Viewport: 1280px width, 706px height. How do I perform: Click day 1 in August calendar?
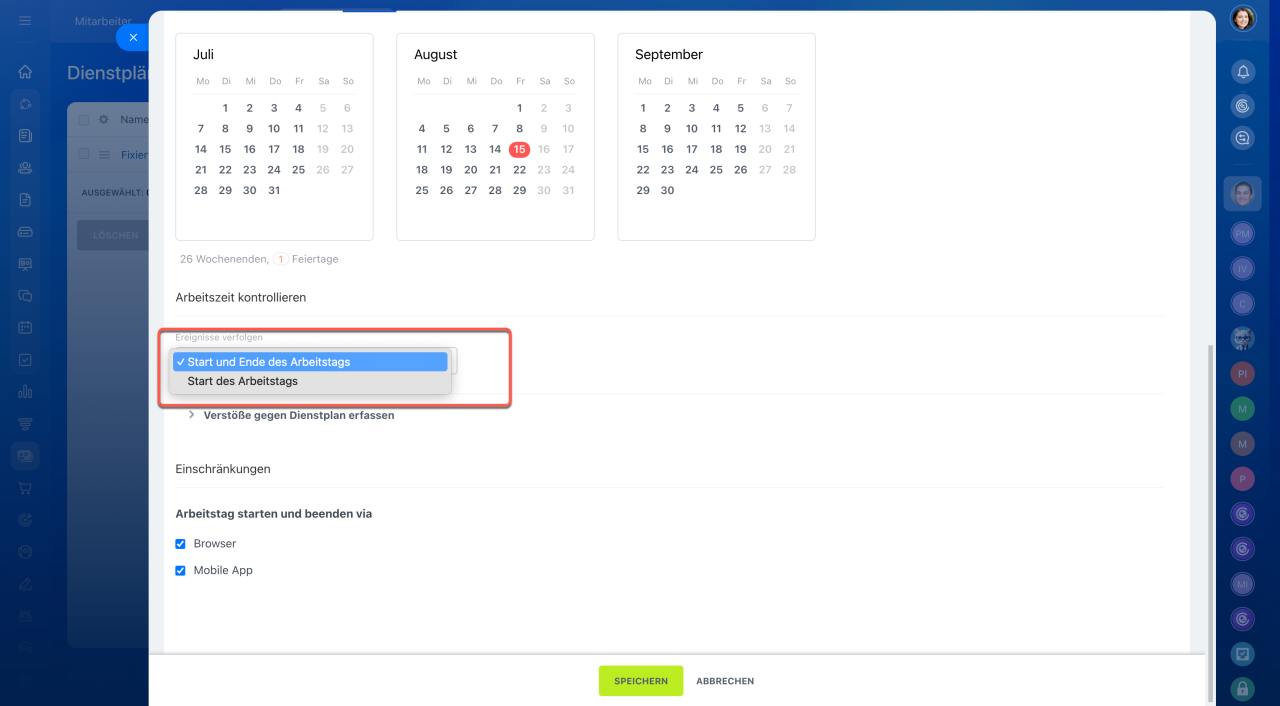coord(519,108)
